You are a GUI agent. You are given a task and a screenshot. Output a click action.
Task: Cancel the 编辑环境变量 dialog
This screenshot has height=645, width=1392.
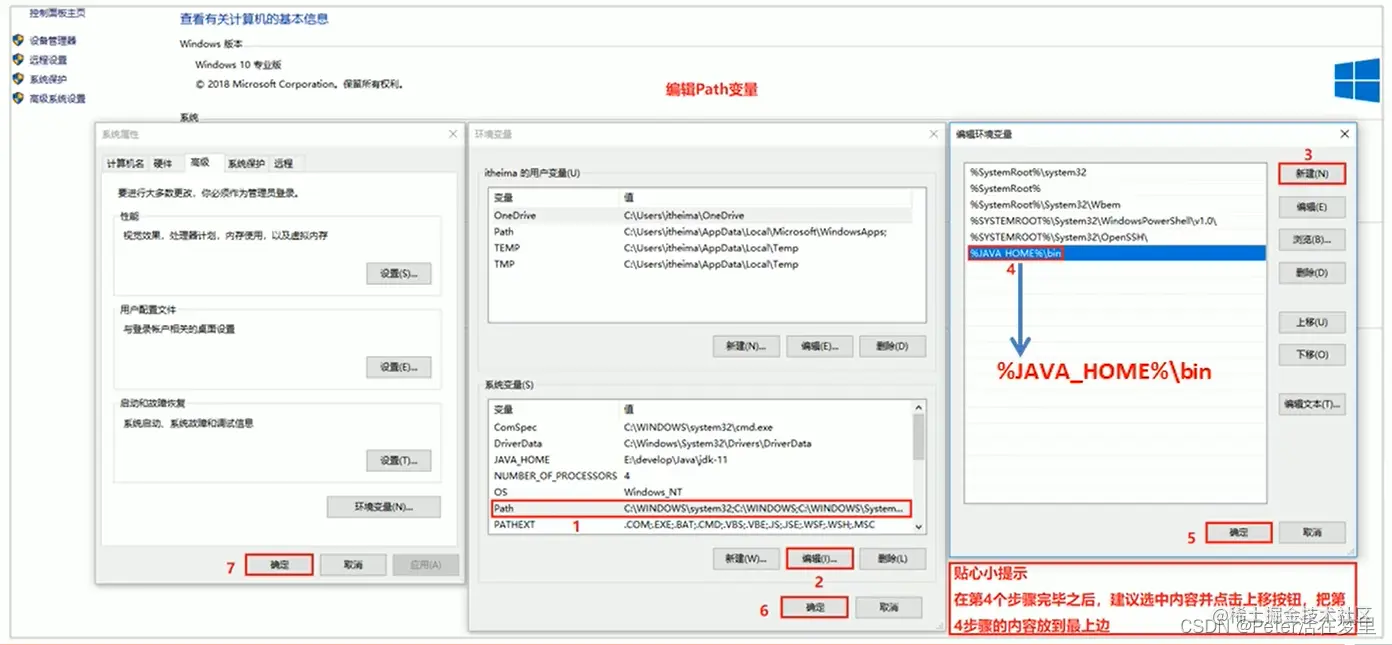pyautogui.click(x=1312, y=533)
